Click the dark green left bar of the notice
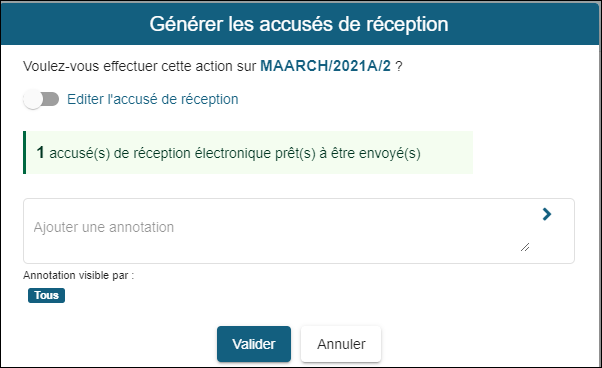 (25, 153)
